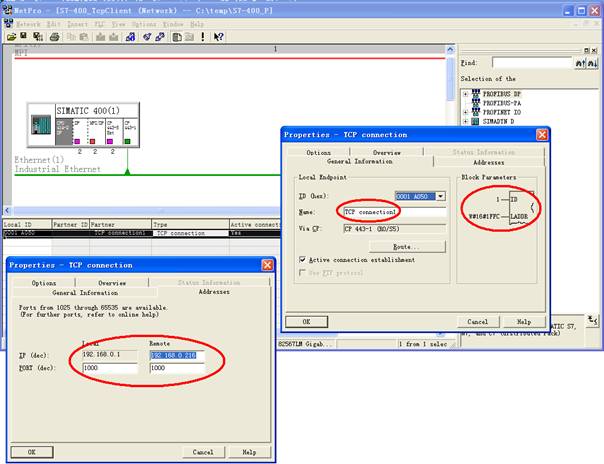Switch to Options tab in left Properties dialog
Screen dimensions: 604x464
point(44,283)
